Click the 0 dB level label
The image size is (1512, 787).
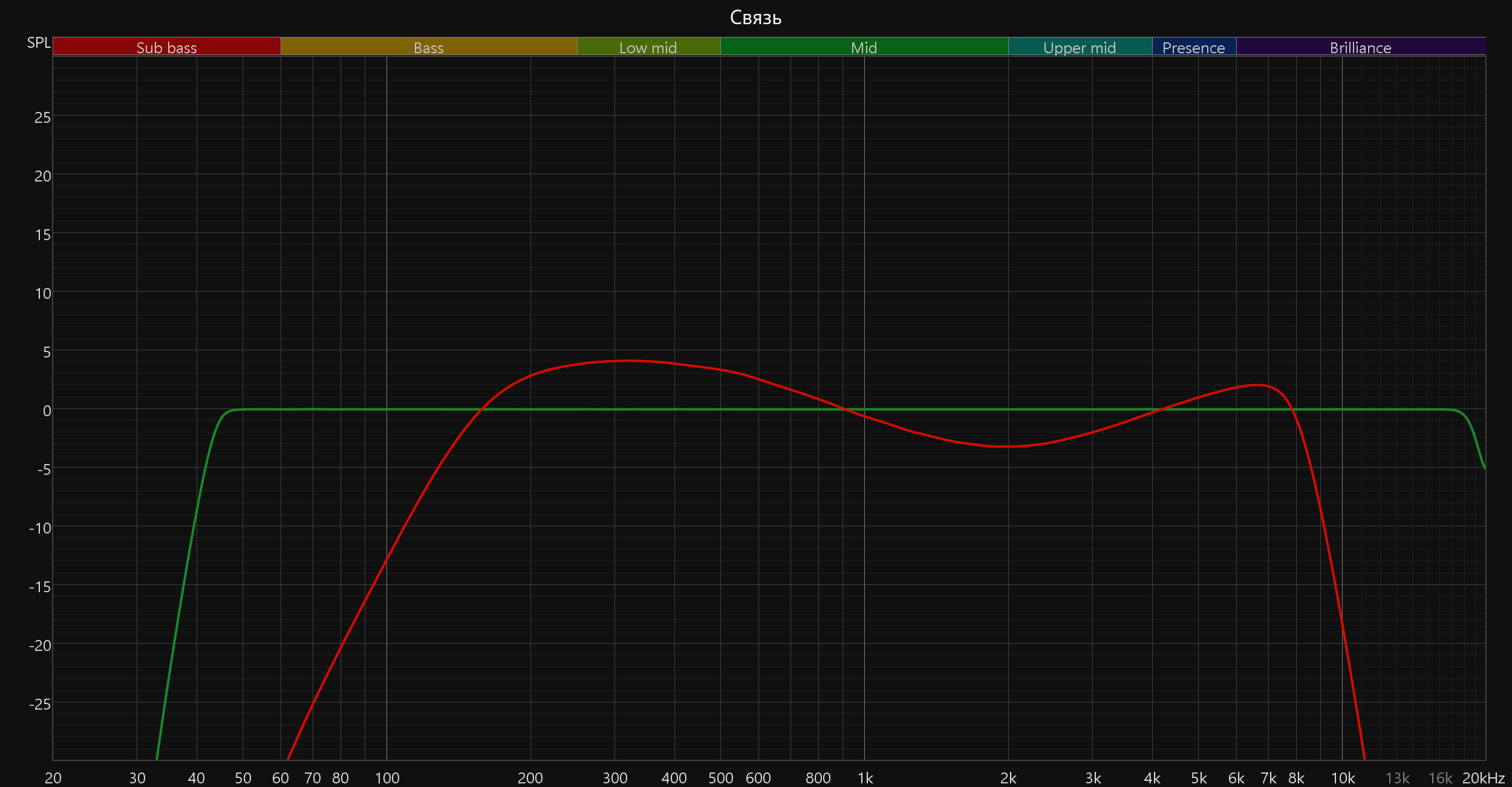click(47, 411)
